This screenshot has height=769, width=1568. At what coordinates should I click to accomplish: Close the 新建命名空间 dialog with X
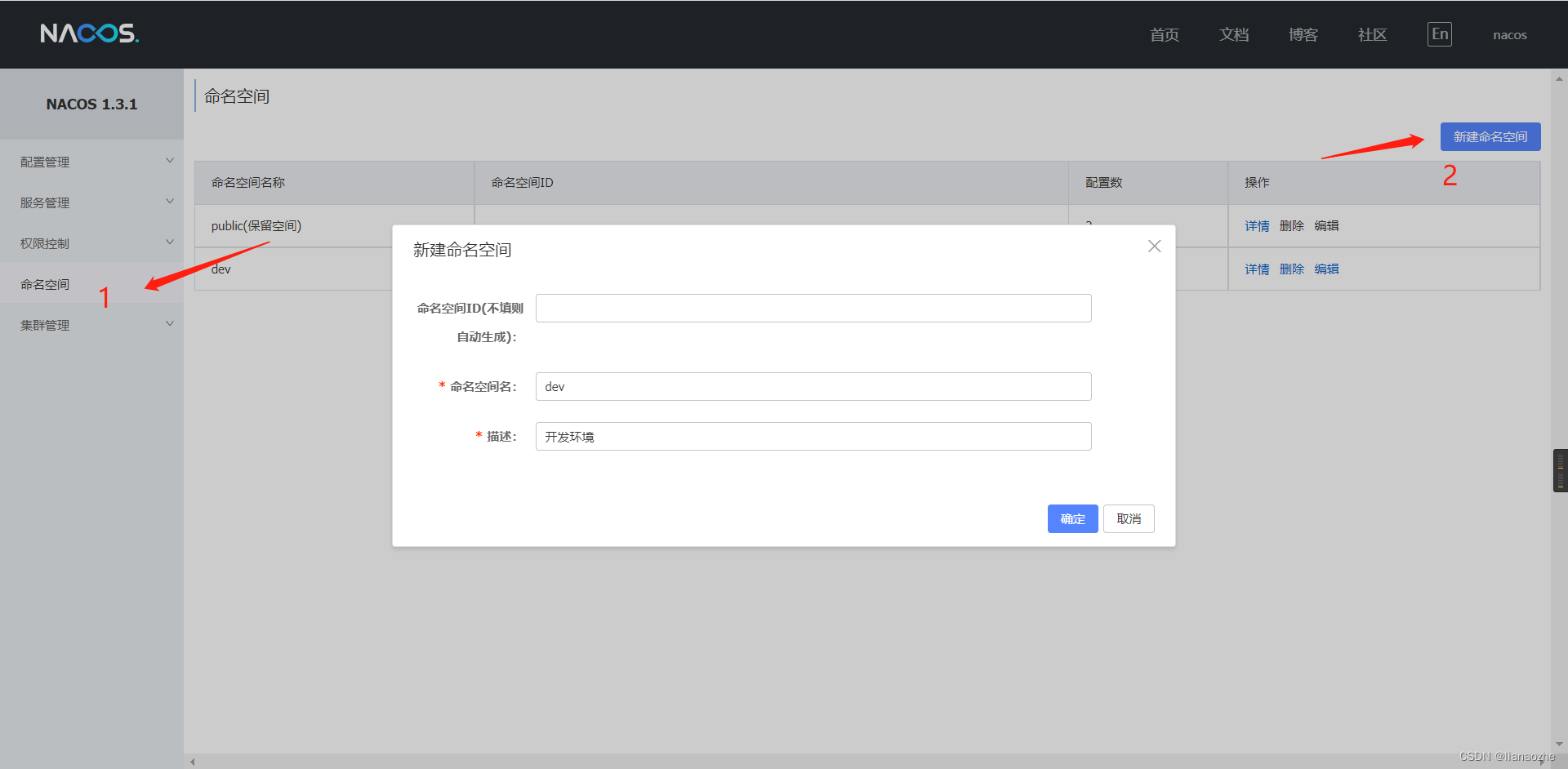tap(1154, 246)
